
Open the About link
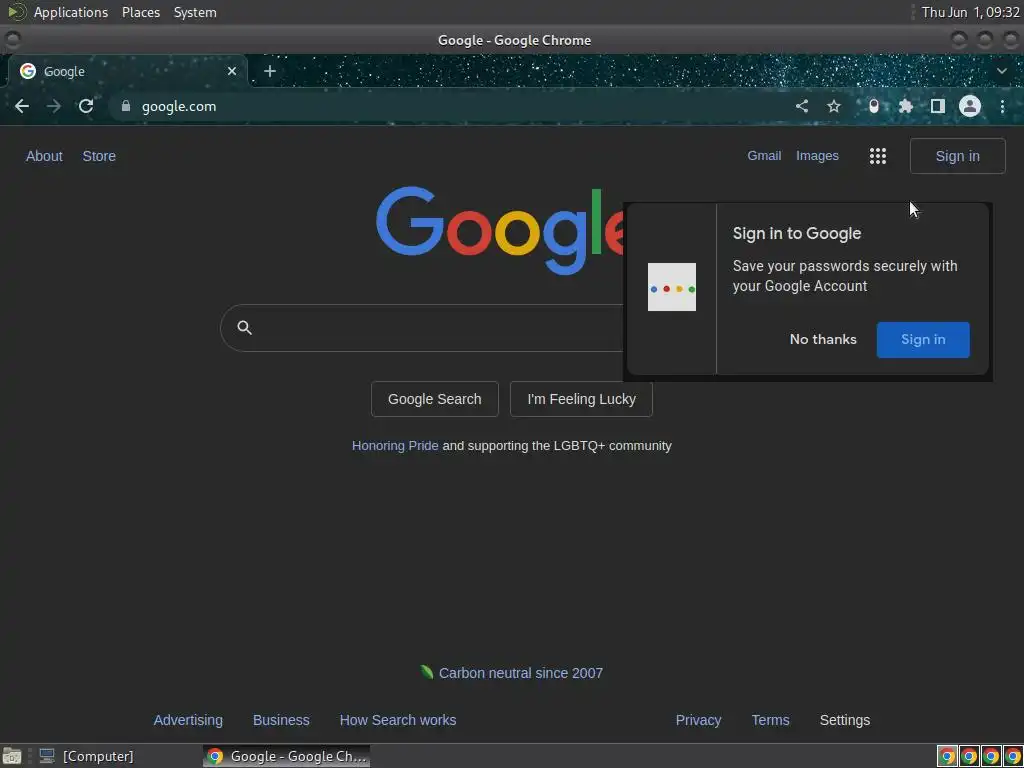pos(44,156)
